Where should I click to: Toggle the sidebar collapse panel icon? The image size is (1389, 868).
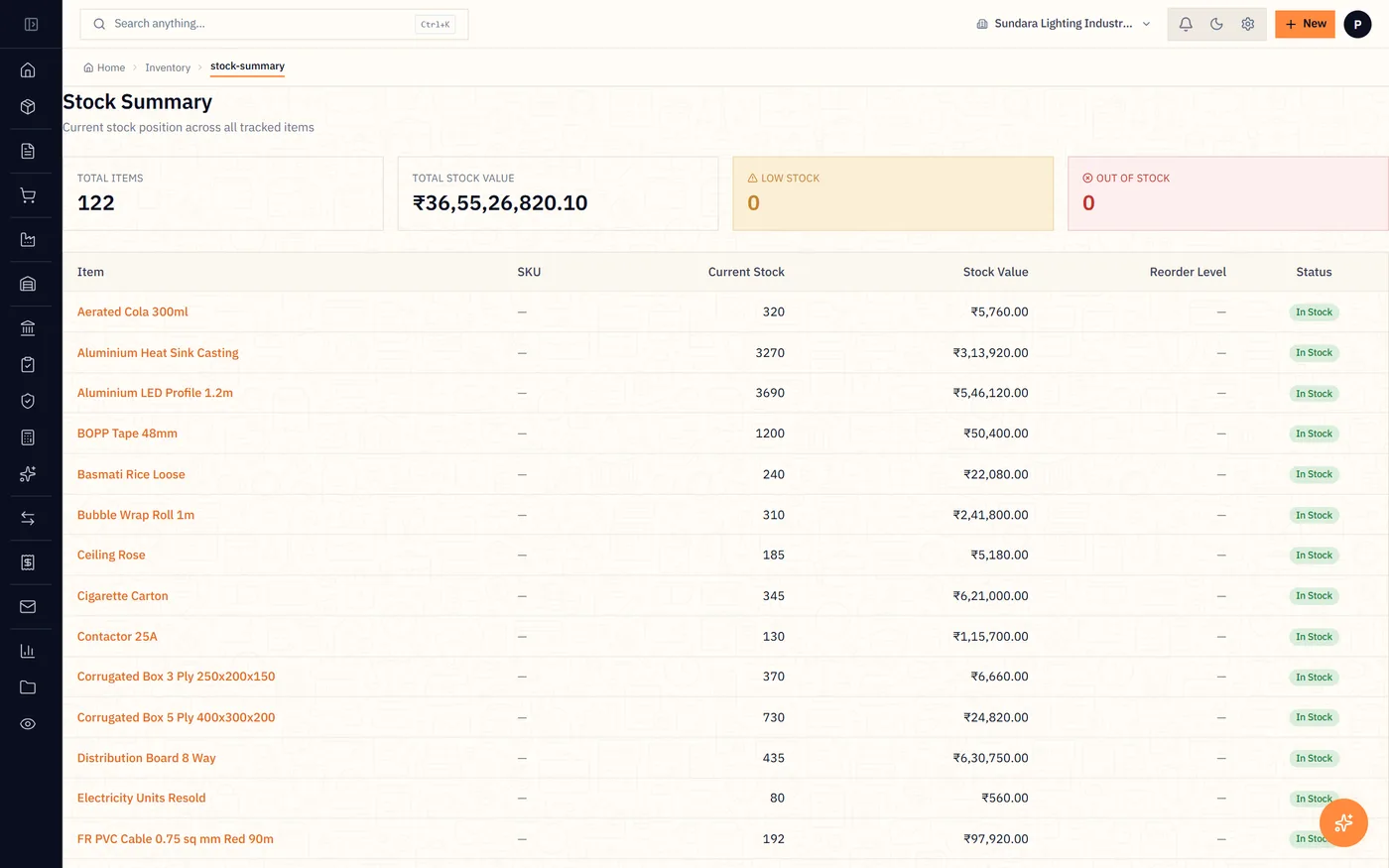point(31,24)
